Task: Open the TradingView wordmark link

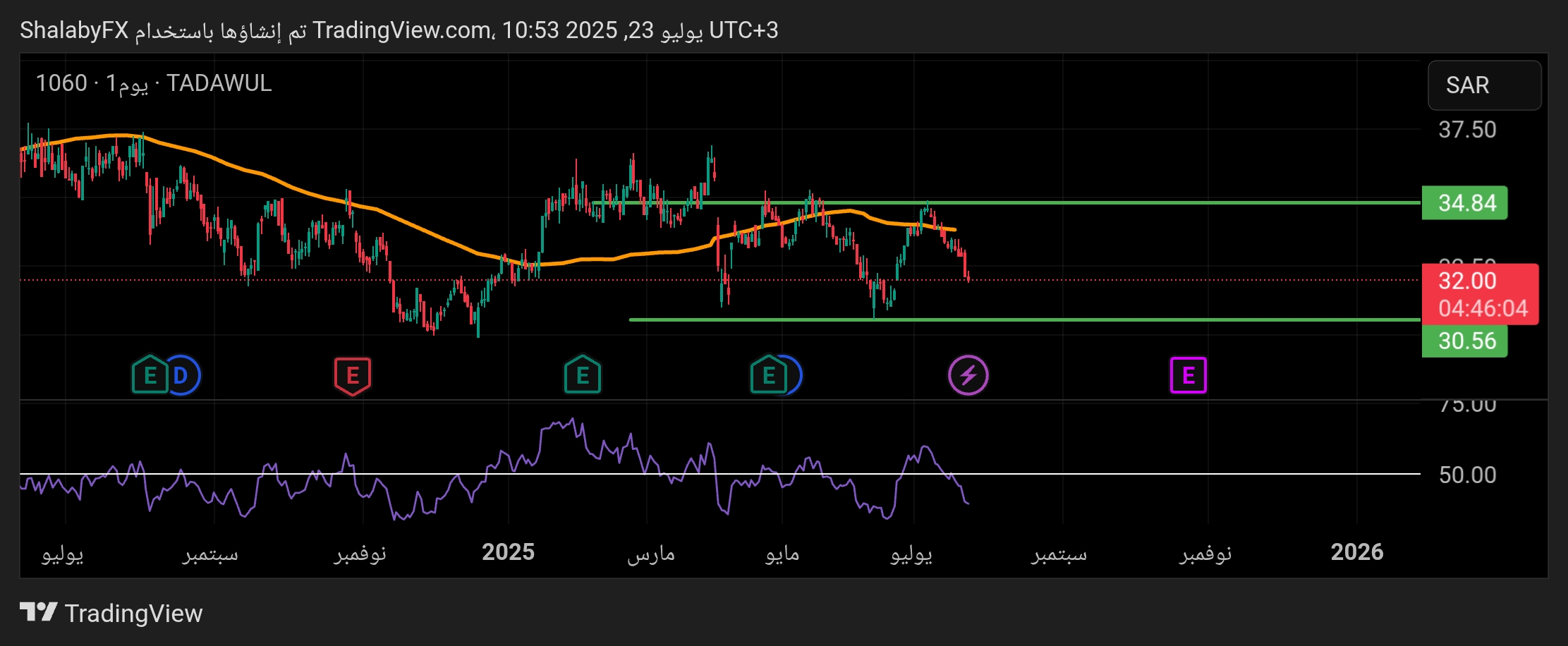Action: 133,614
